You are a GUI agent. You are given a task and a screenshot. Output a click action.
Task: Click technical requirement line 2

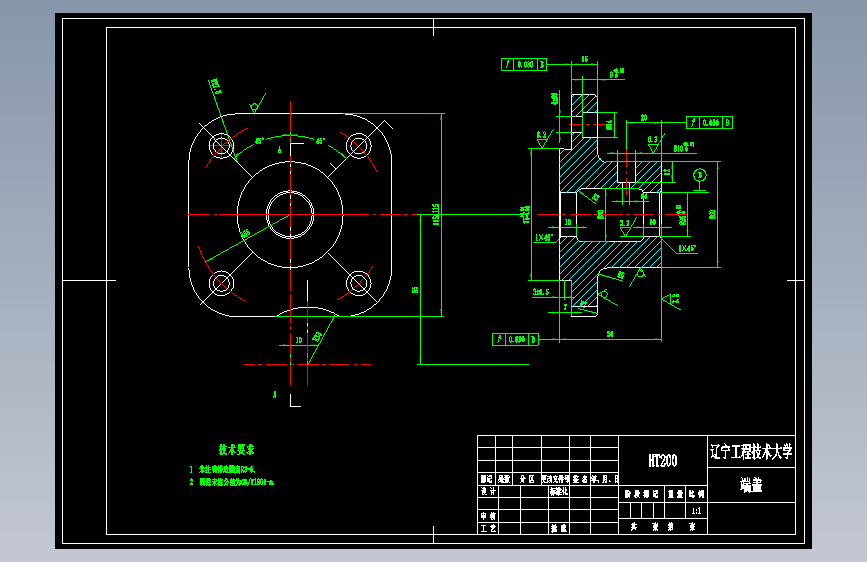232,482
